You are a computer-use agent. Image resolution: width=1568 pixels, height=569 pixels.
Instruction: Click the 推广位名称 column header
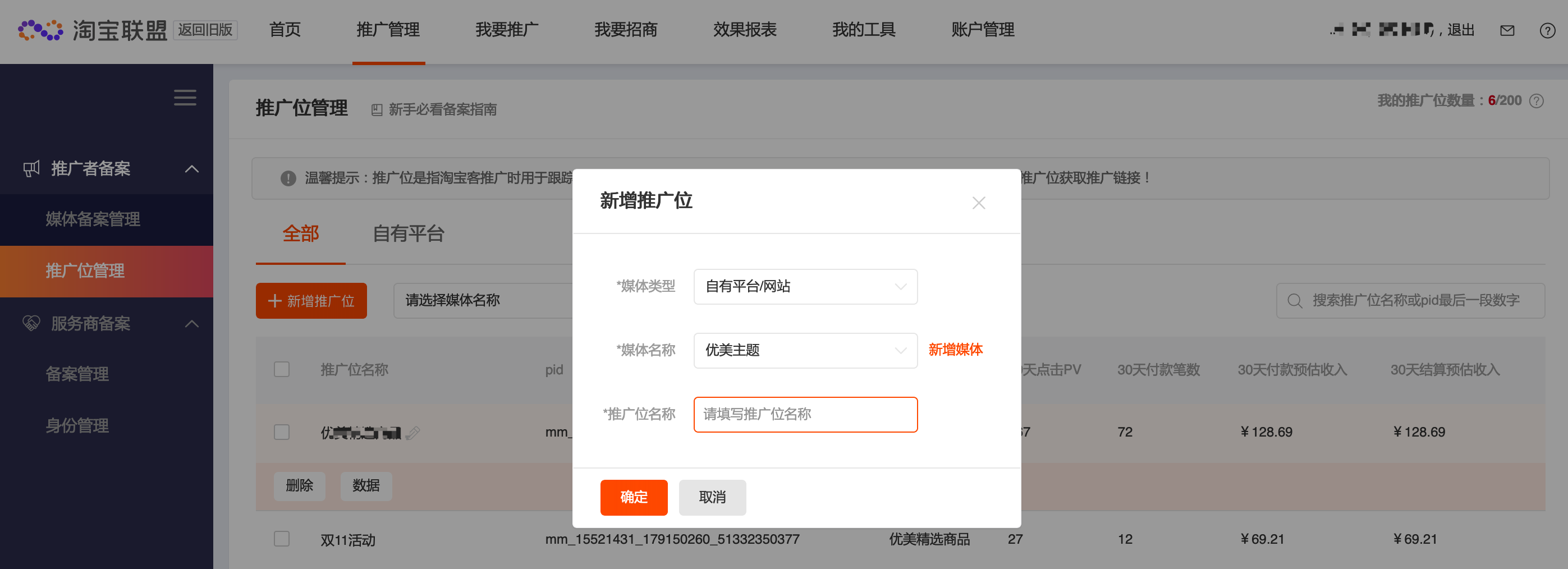(x=354, y=370)
